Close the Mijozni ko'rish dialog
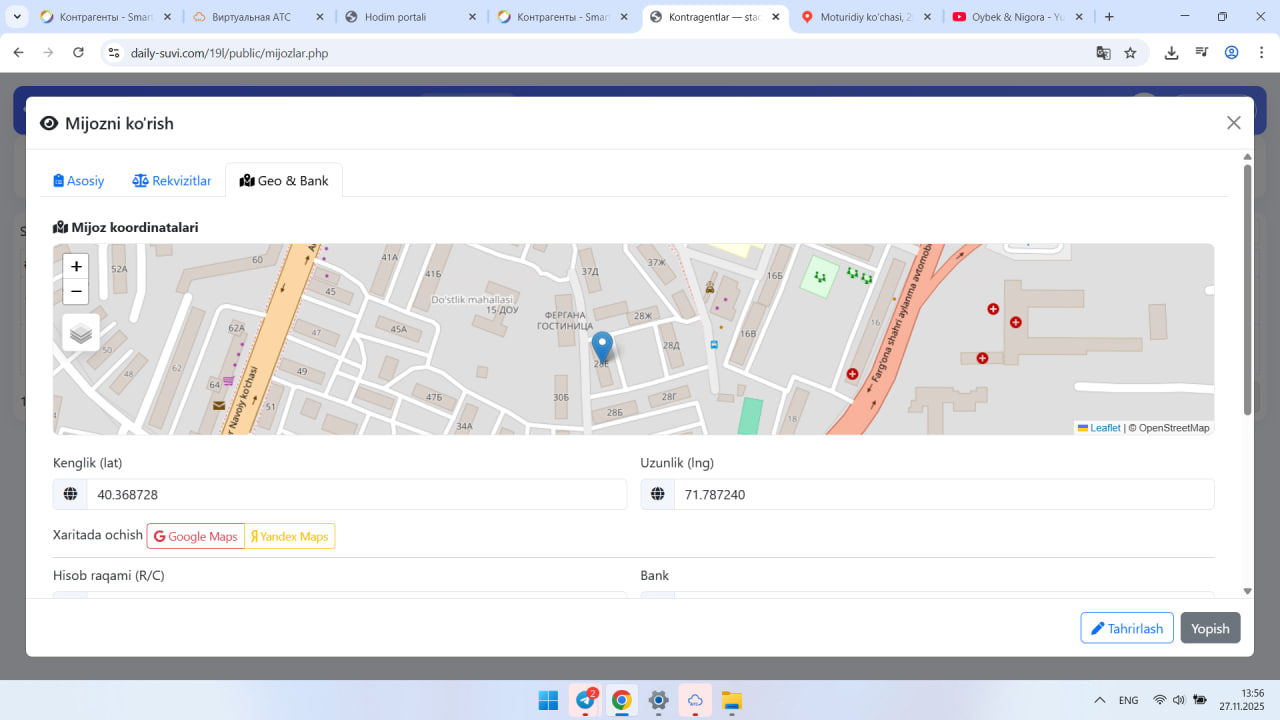The height and width of the screenshot is (720, 1280). point(1233,123)
